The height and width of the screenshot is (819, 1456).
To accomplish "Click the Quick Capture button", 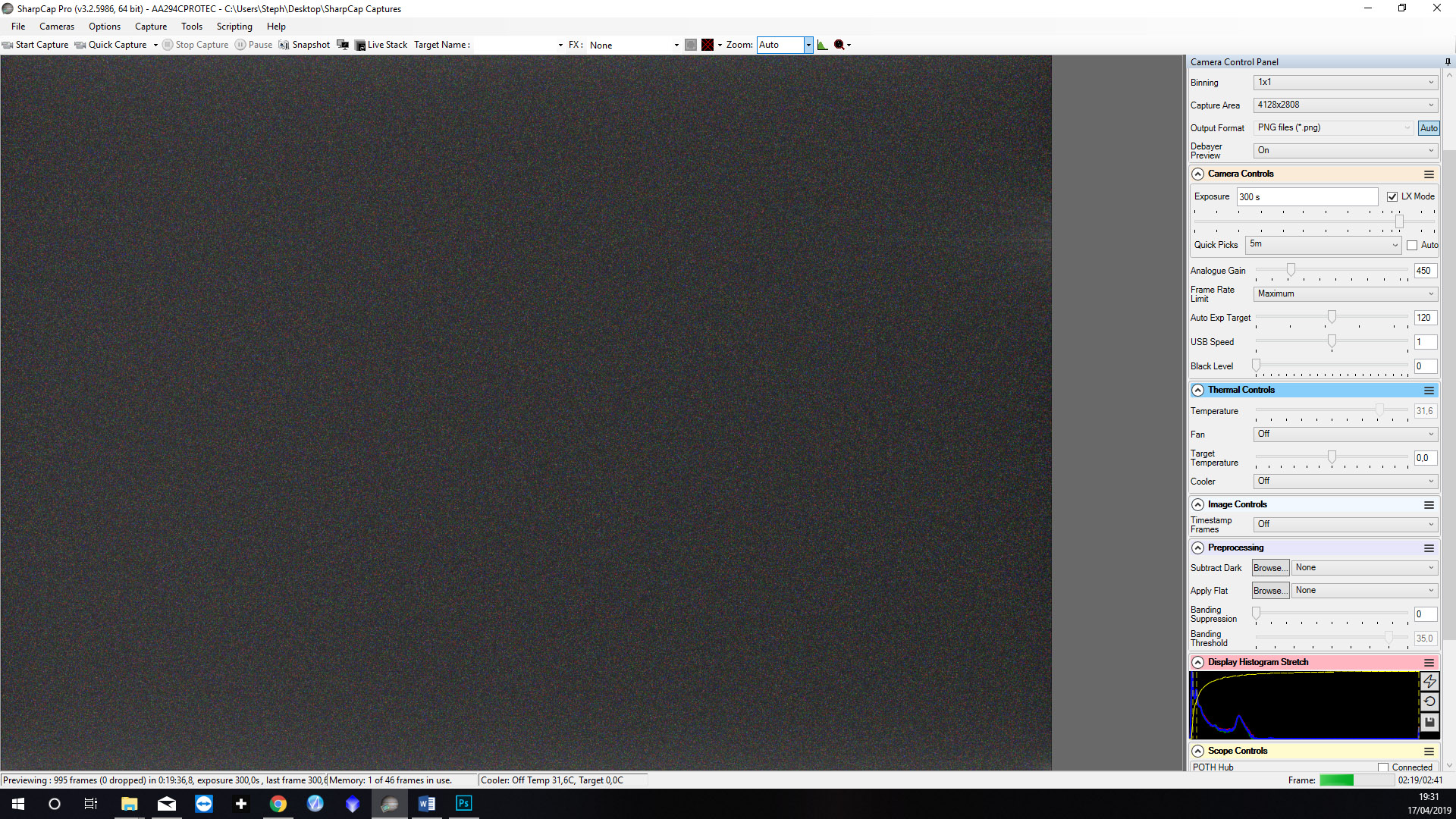I will click(x=111, y=45).
